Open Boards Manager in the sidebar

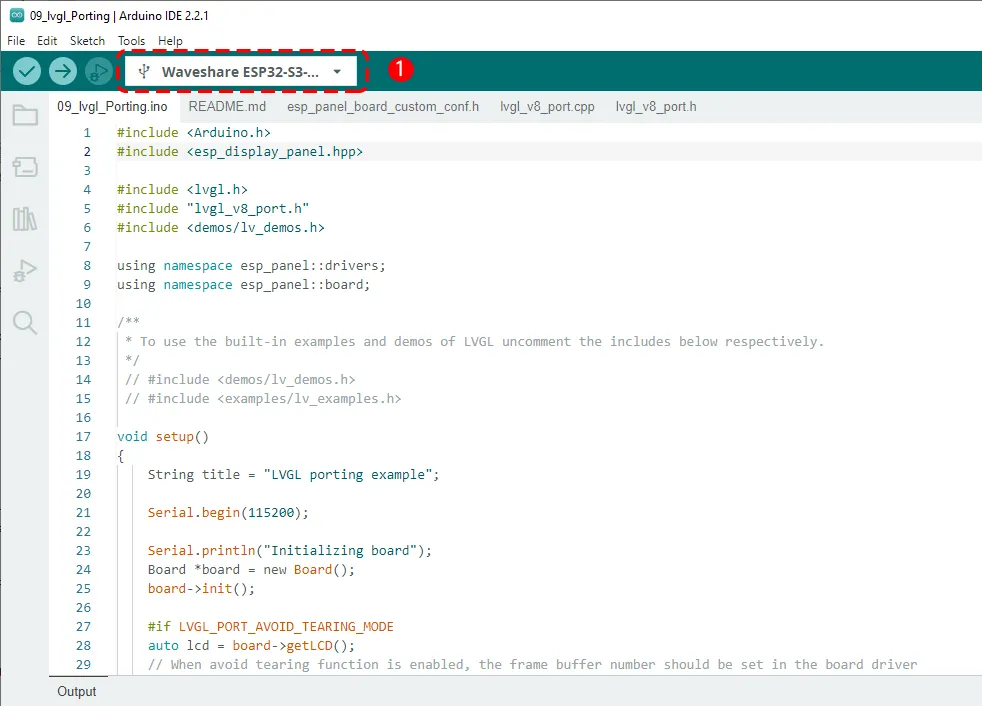tap(25, 167)
